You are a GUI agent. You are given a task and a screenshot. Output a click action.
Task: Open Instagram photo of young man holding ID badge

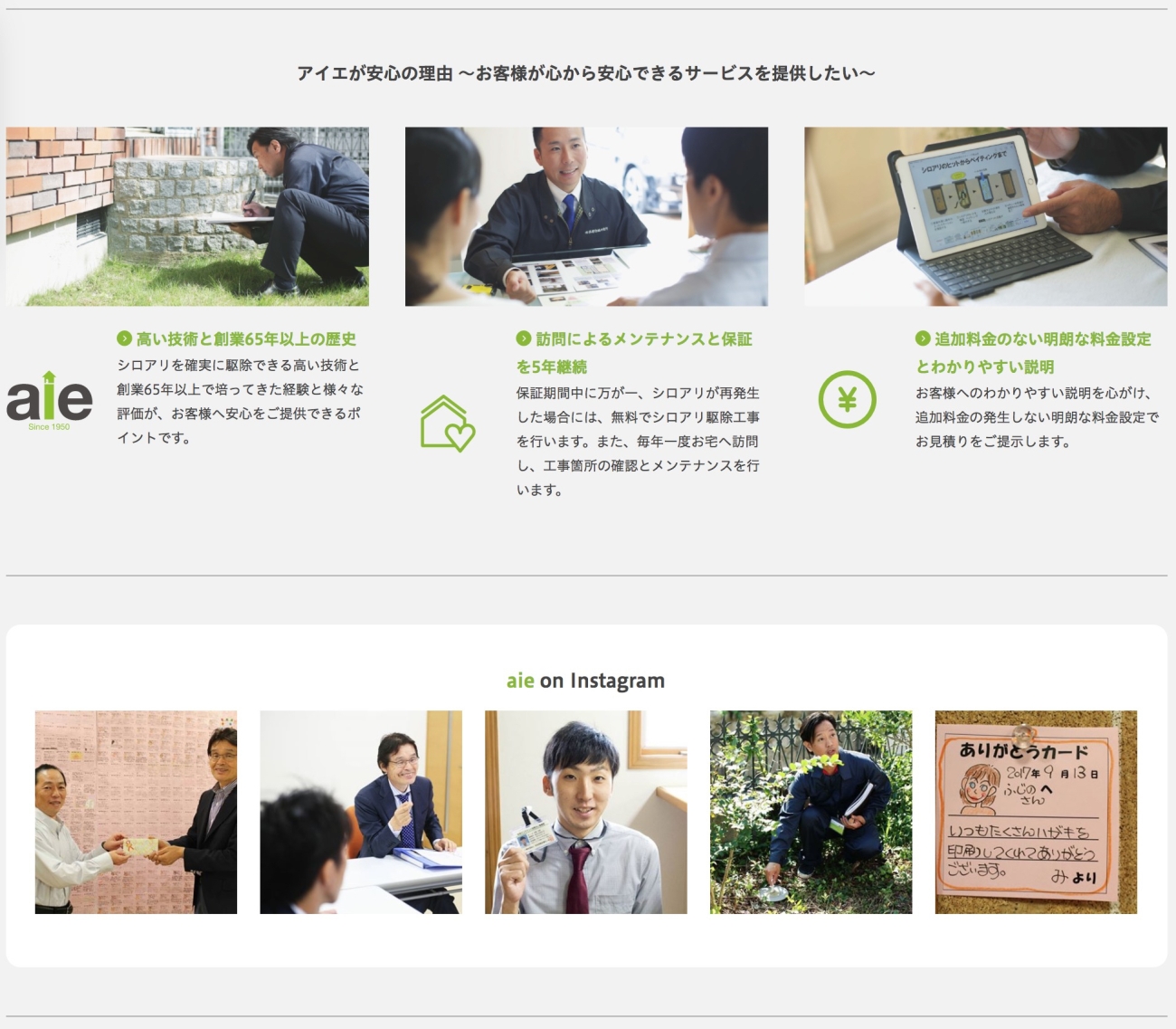(586, 812)
